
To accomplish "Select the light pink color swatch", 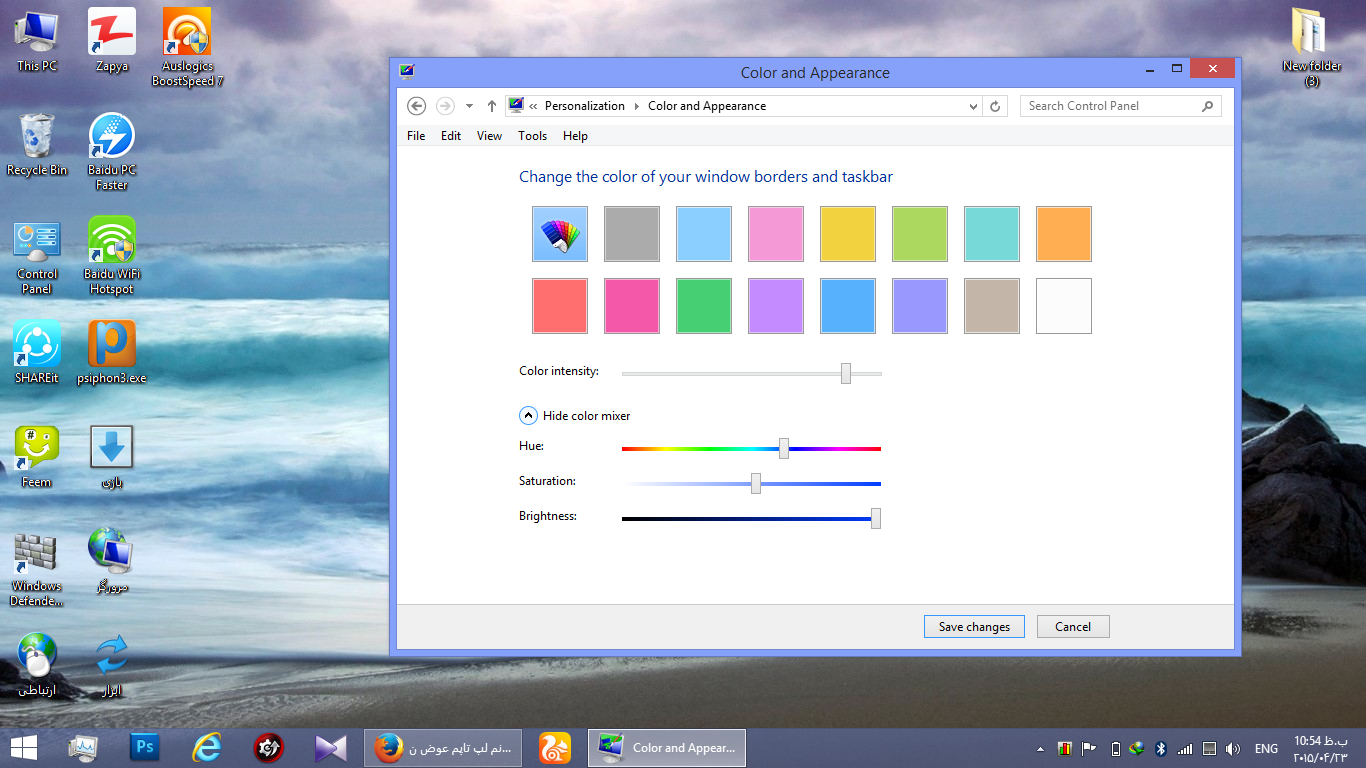I will tap(776, 234).
